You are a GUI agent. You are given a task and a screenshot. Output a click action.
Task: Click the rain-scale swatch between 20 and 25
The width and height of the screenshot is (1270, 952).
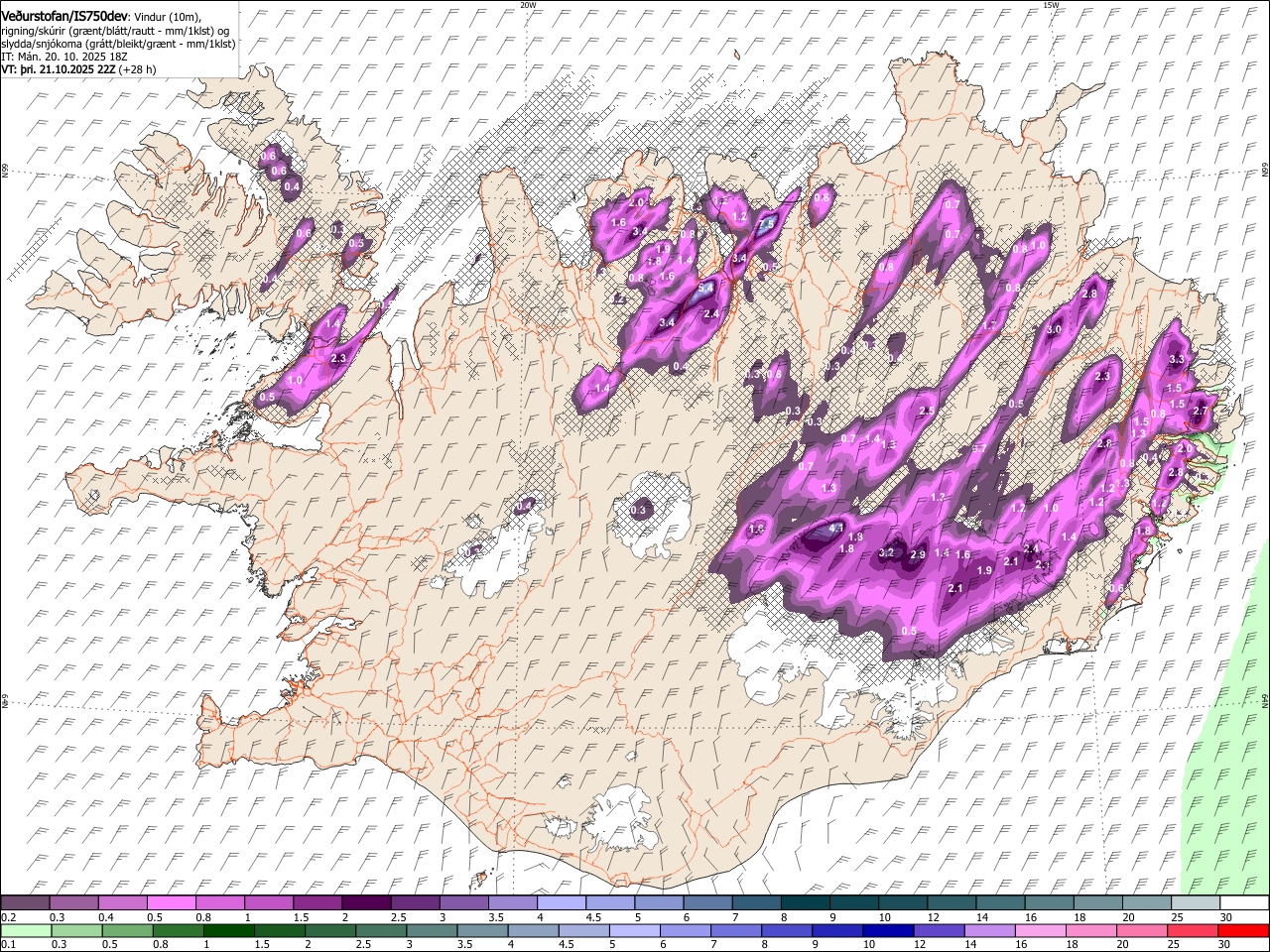pyautogui.click(x=1143, y=930)
